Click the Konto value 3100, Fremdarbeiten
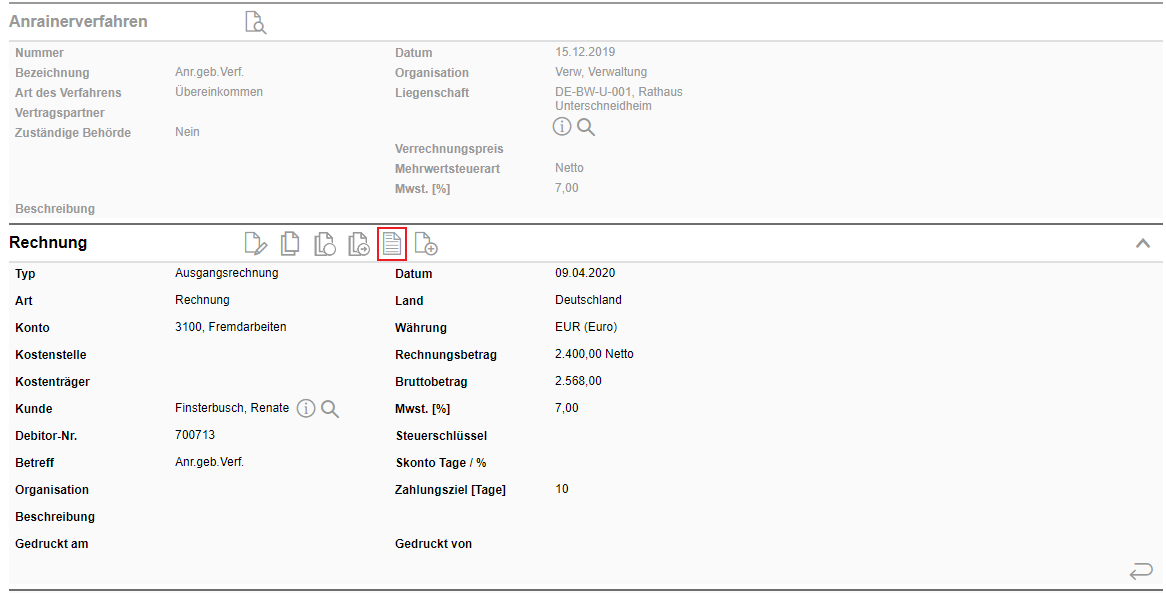This screenshot has width=1166, height=593. pos(230,327)
